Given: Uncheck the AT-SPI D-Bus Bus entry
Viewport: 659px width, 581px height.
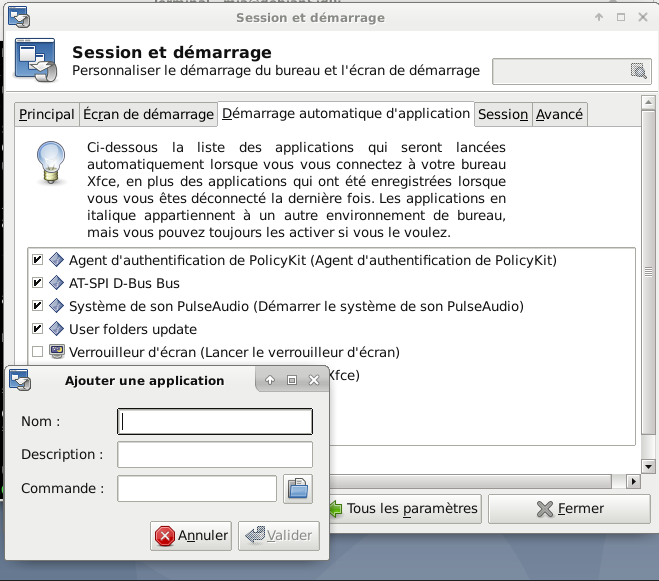Looking at the screenshot, I should click(x=38, y=283).
